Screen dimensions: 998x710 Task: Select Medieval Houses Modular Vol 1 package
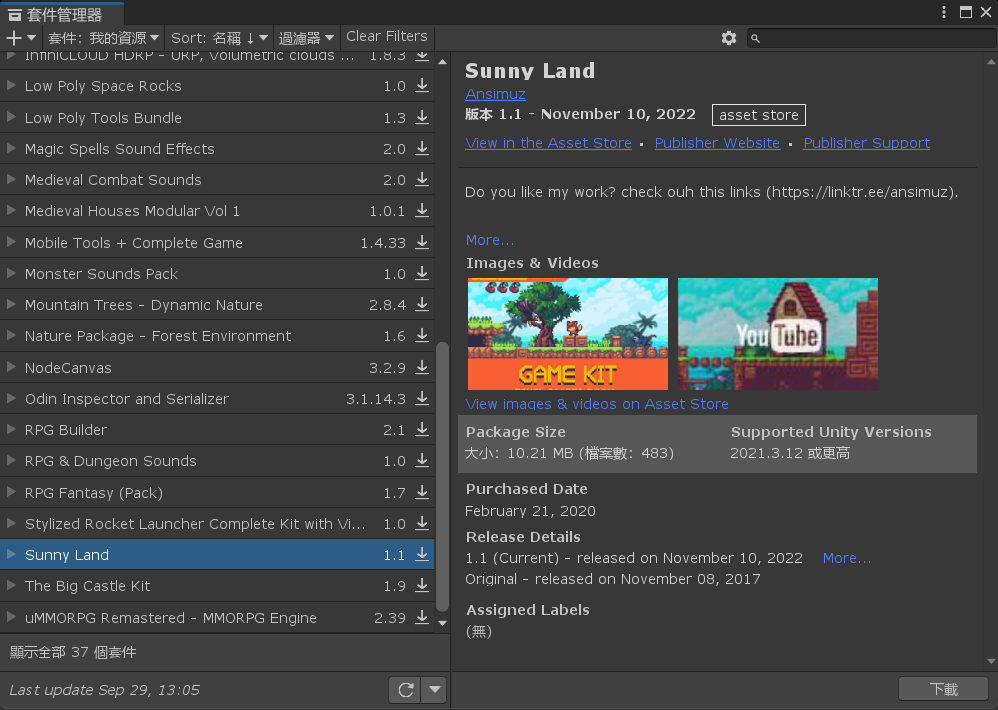point(217,211)
